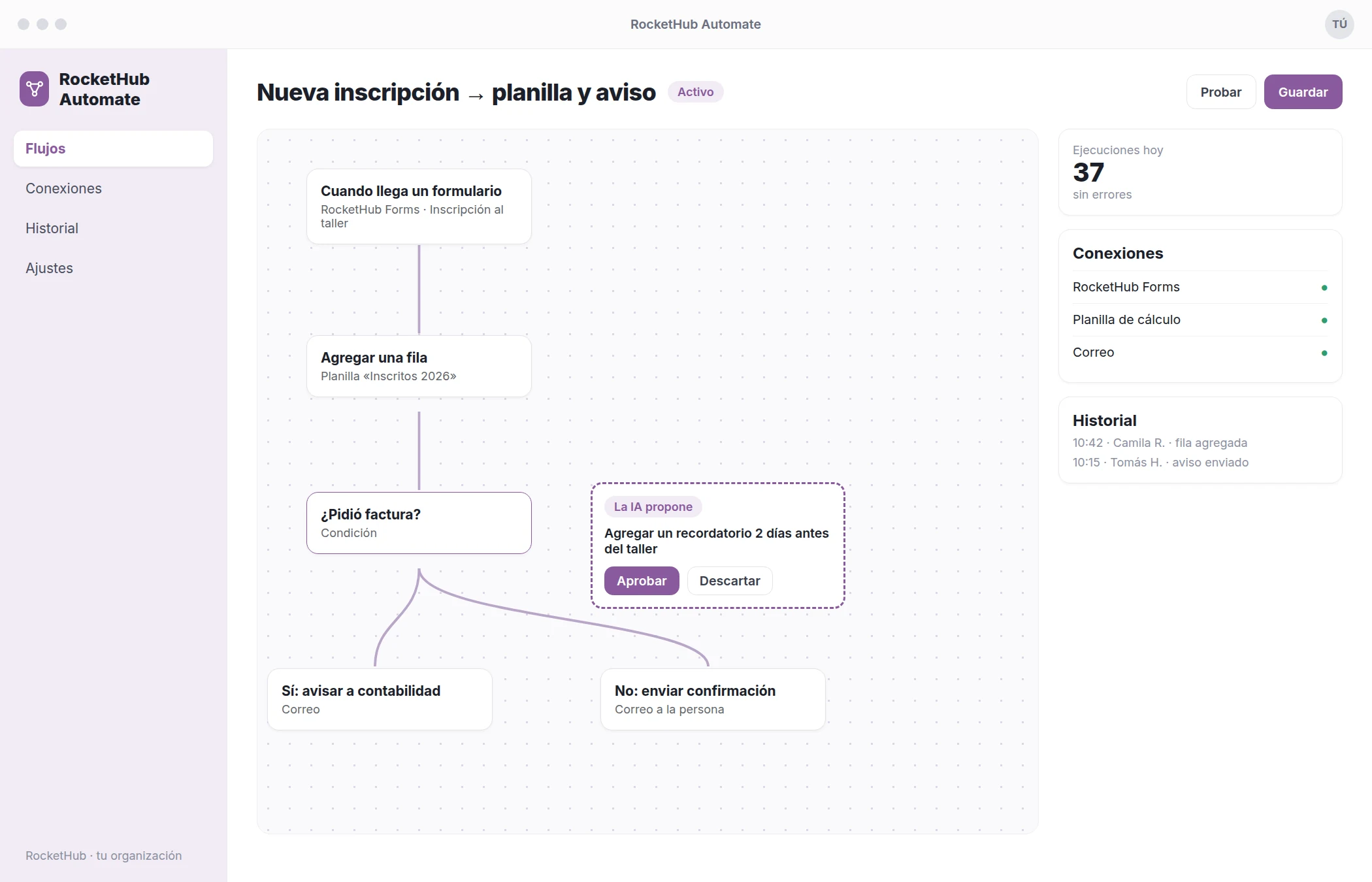Save the flow with Guardar
The width and height of the screenshot is (1372, 882).
point(1303,92)
